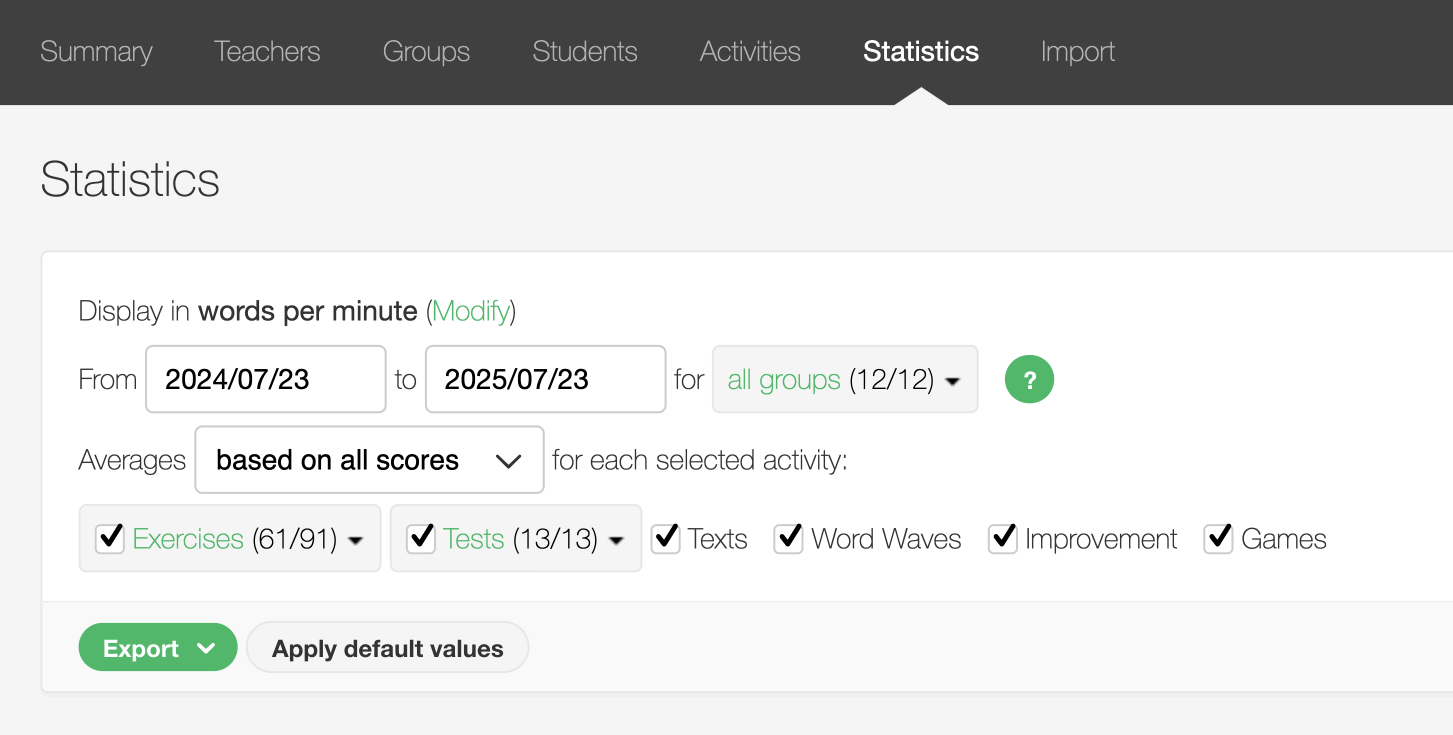Toggle the Exercises checkbox

point(109,538)
